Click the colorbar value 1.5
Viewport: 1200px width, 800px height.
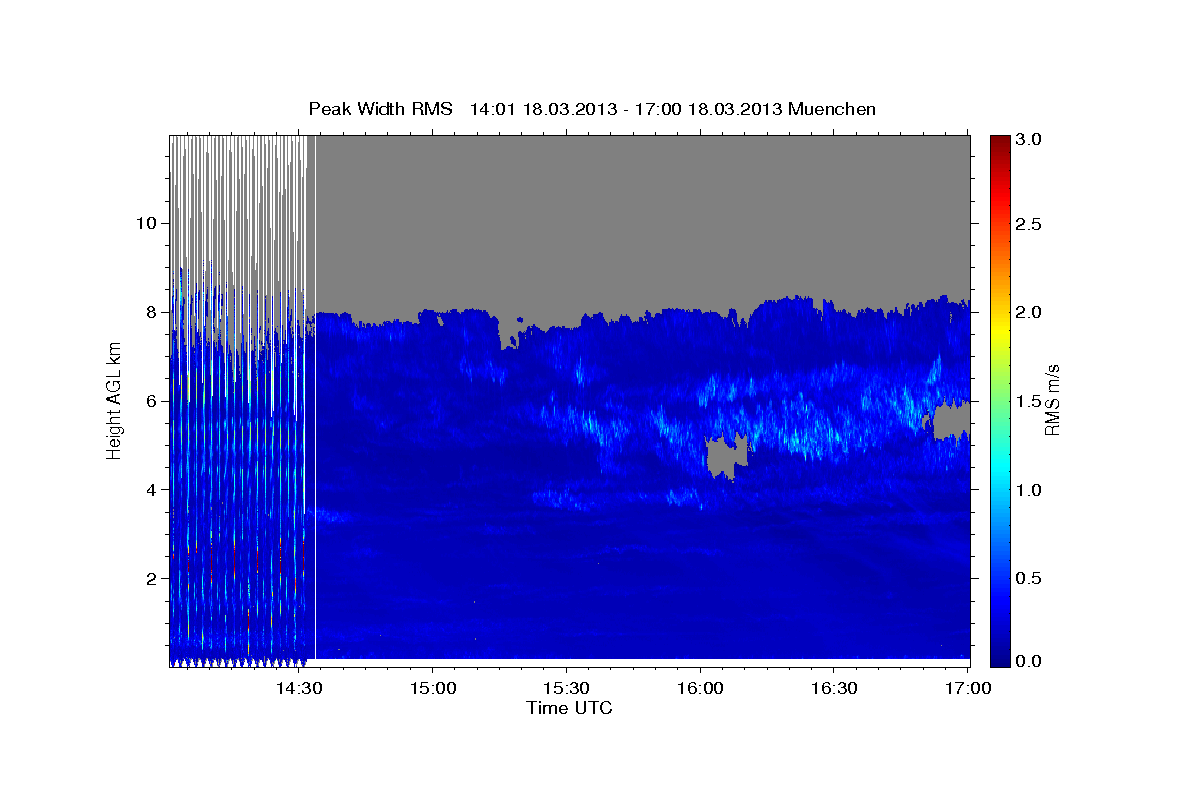tap(1028, 401)
